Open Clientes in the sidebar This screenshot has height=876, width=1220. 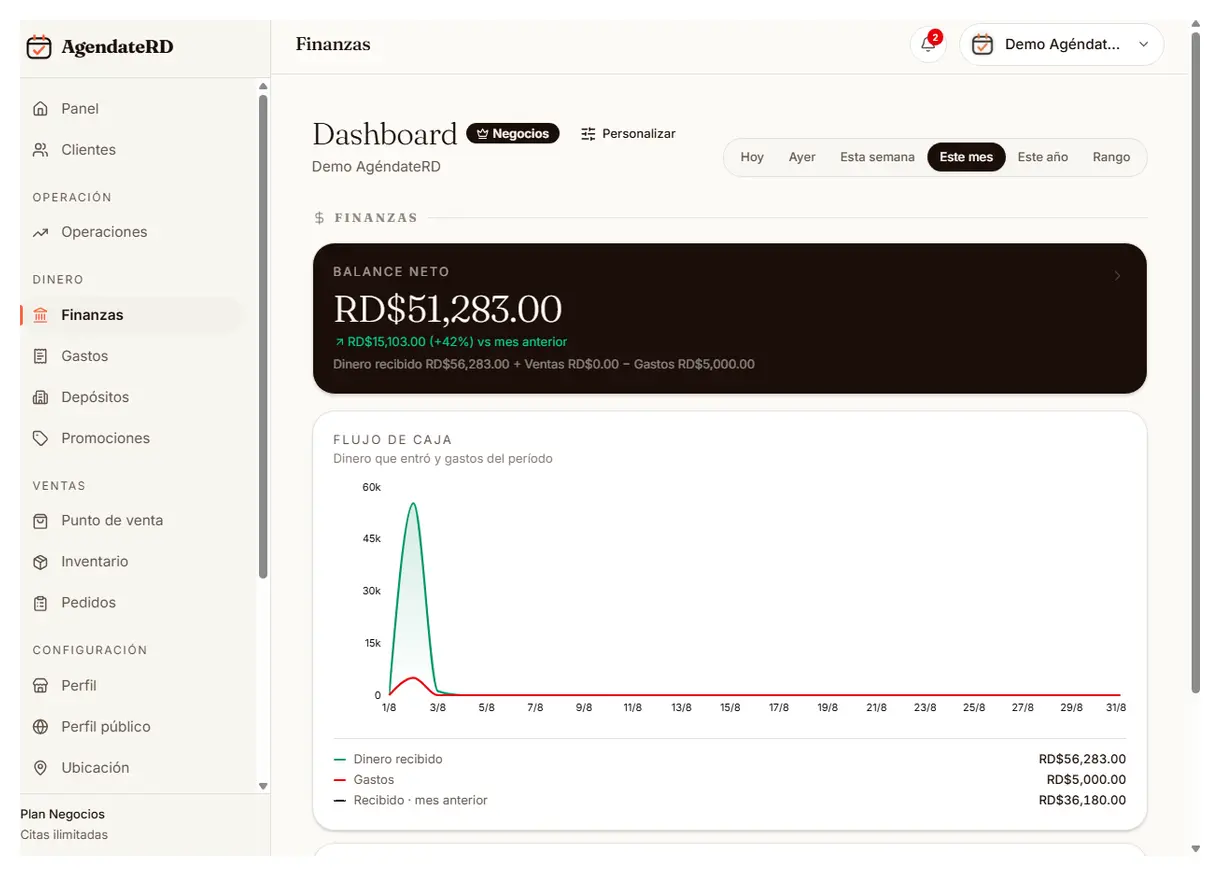tap(132, 149)
